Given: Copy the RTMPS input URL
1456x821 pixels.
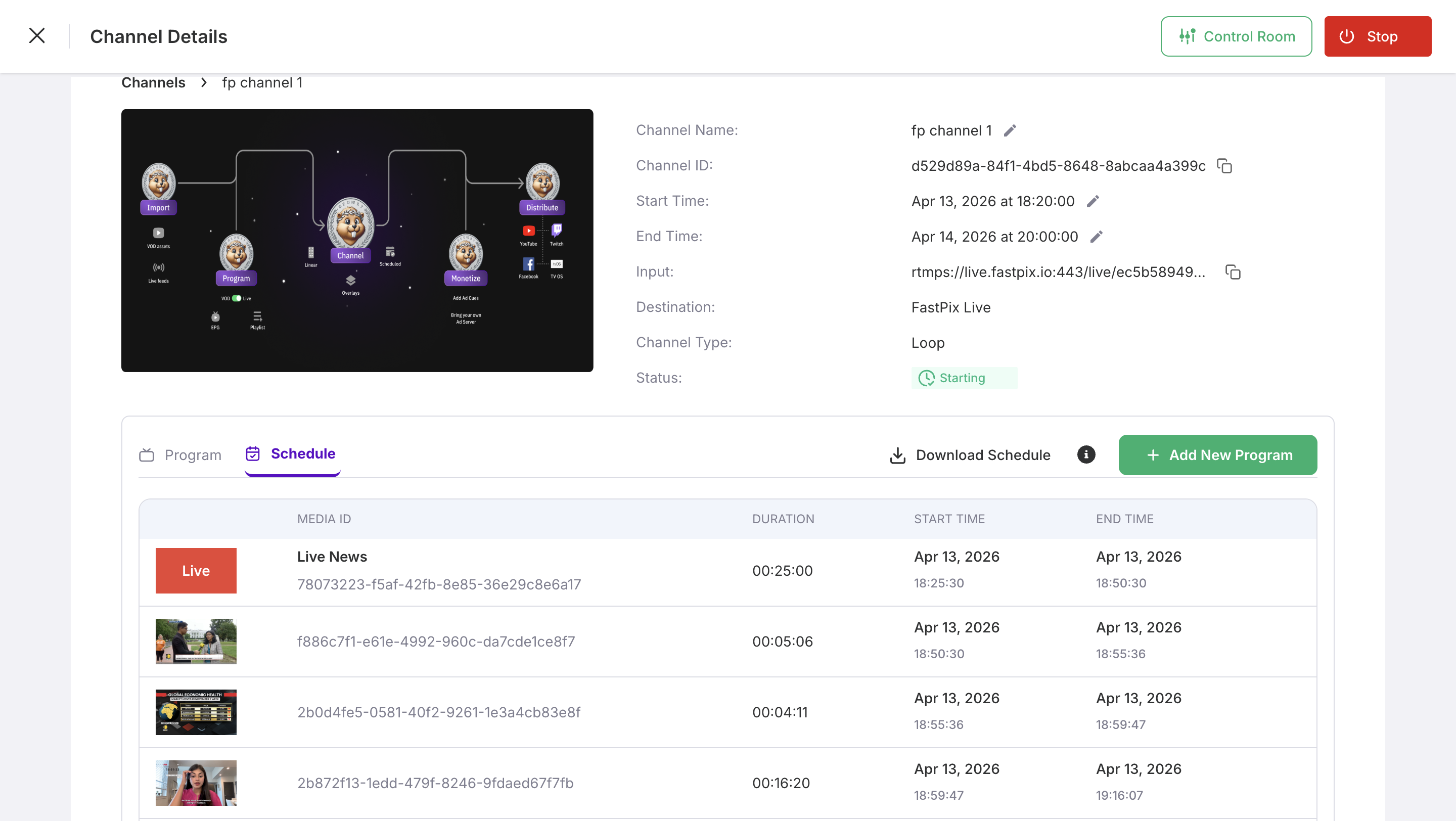Looking at the screenshot, I should 1233,272.
